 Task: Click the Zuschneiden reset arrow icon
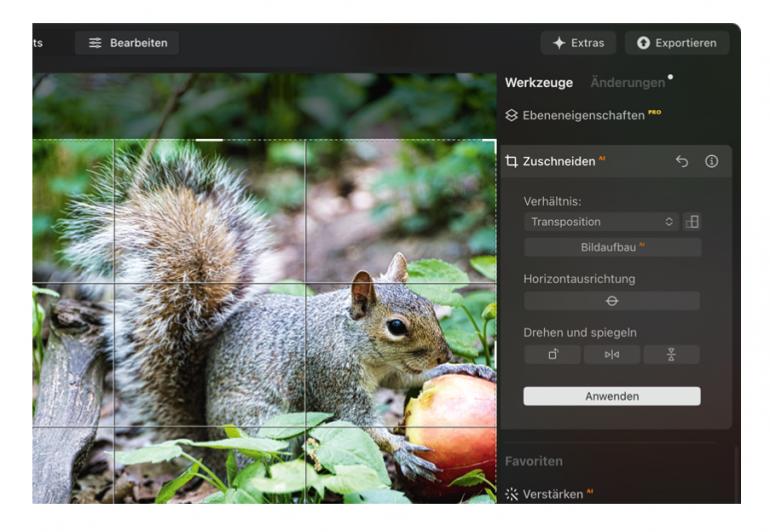click(x=682, y=161)
